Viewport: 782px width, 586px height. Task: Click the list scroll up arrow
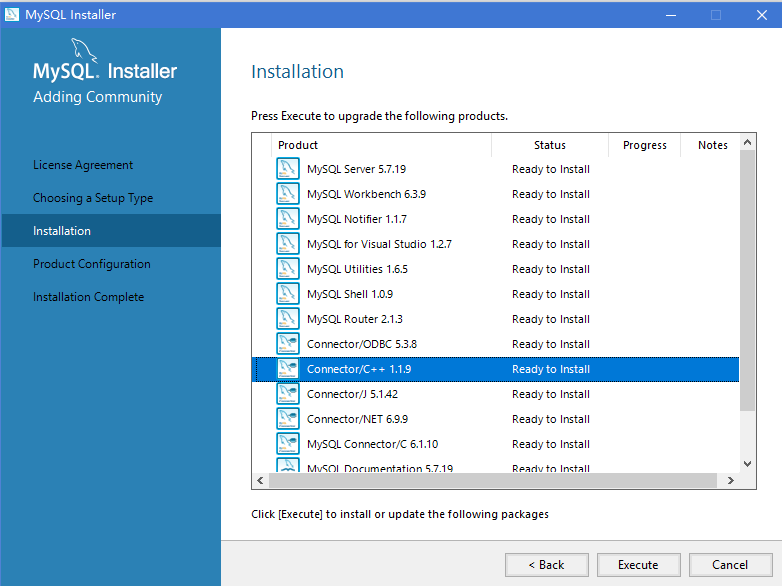(747, 143)
